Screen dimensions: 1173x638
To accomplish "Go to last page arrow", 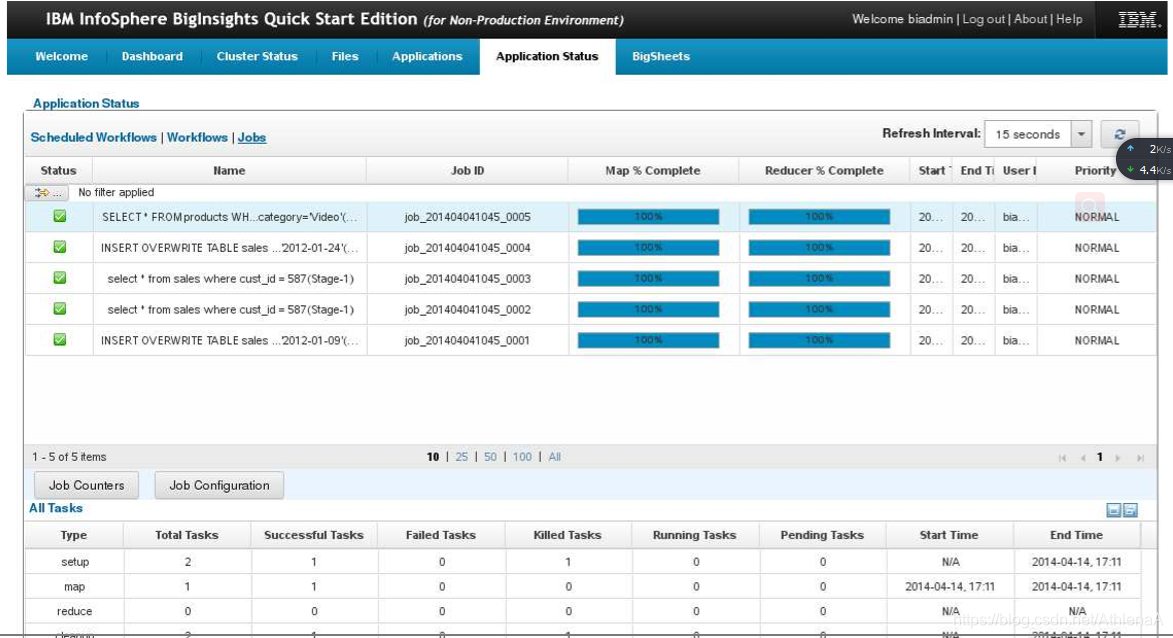I will coord(1140,458).
